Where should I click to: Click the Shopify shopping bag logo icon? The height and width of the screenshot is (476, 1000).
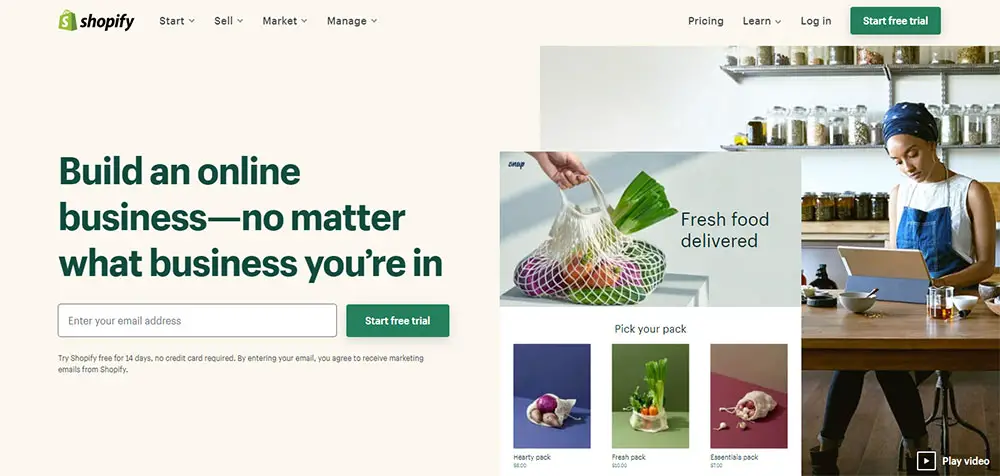[68, 20]
